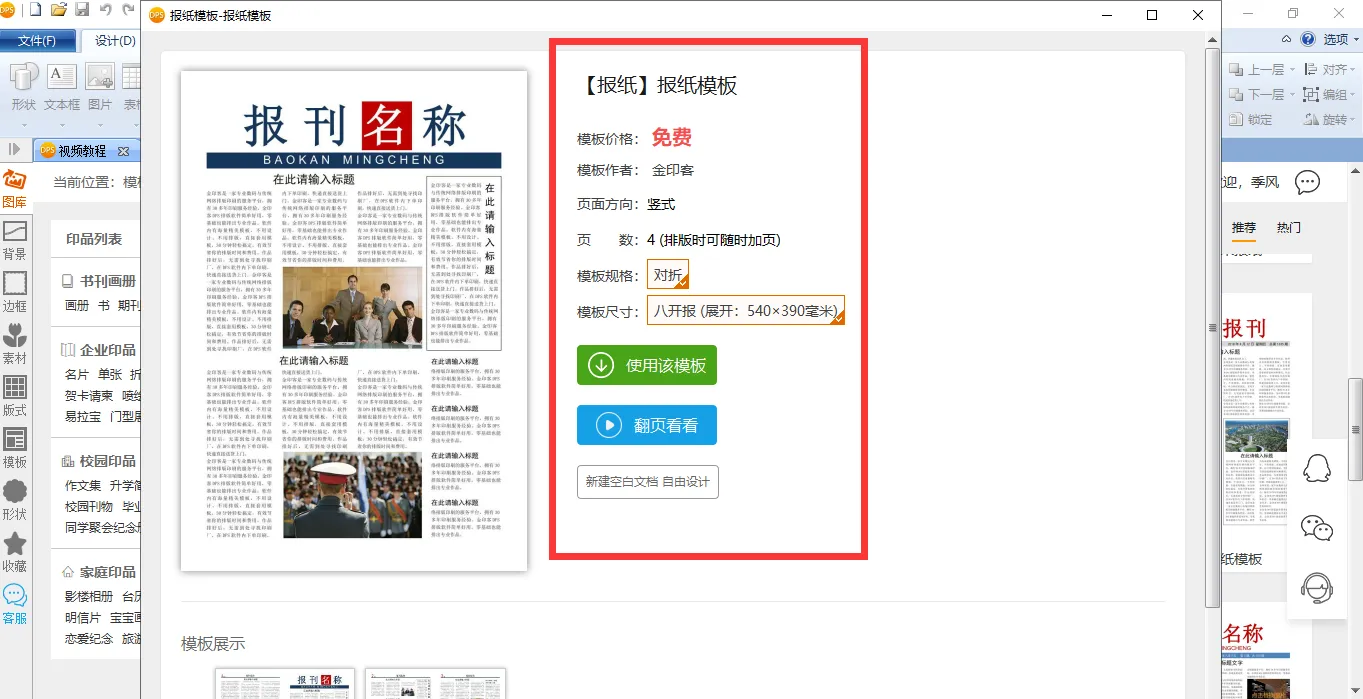Click the headset support icon
The image size is (1363, 699).
coord(1317,588)
